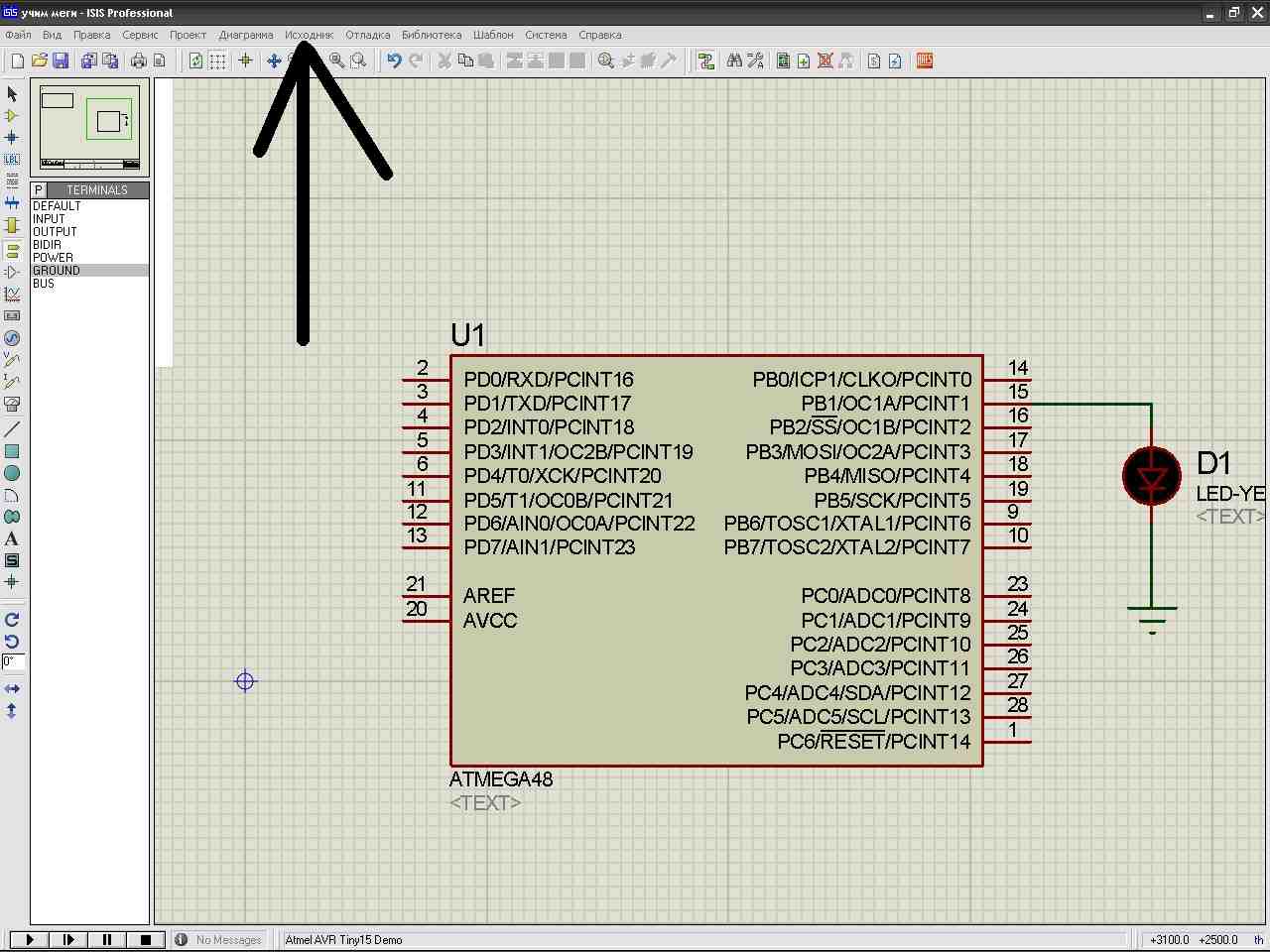Click the Rotate Clockwise icon
The image size is (1270, 952).
[12, 620]
